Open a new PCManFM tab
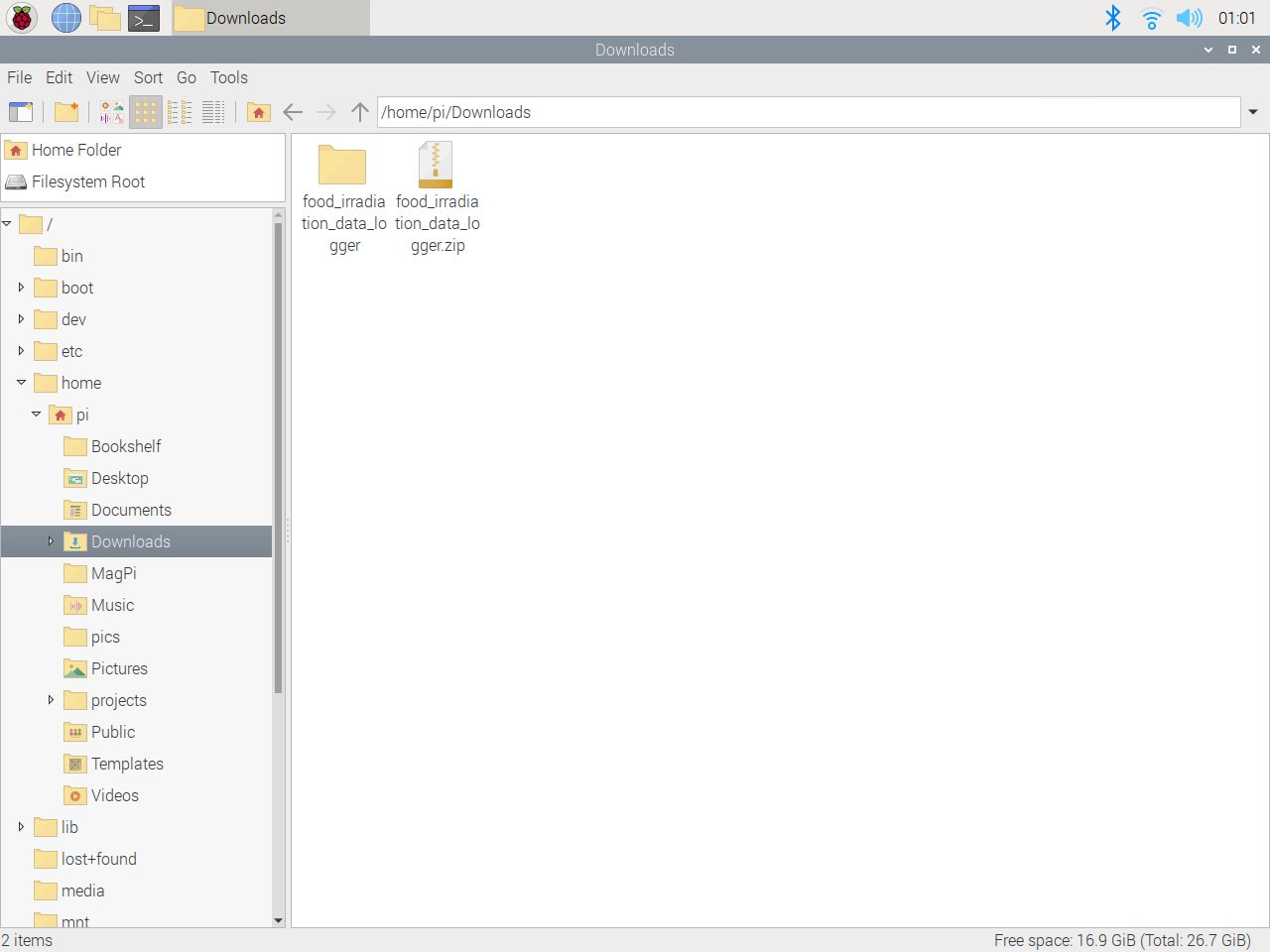 click(21, 112)
